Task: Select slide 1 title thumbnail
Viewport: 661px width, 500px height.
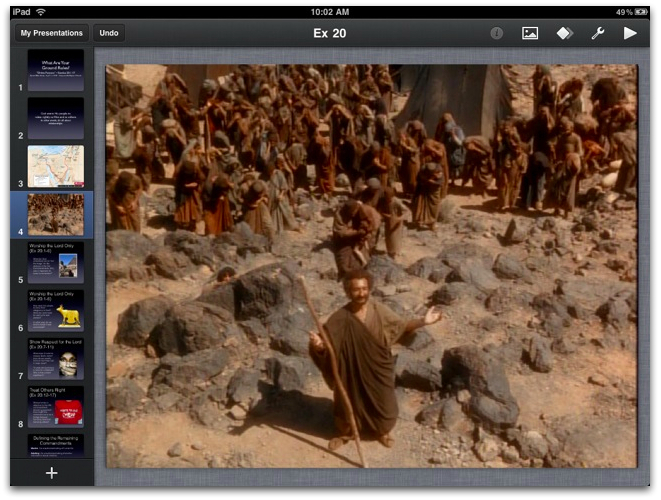Action: (x=56, y=70)
